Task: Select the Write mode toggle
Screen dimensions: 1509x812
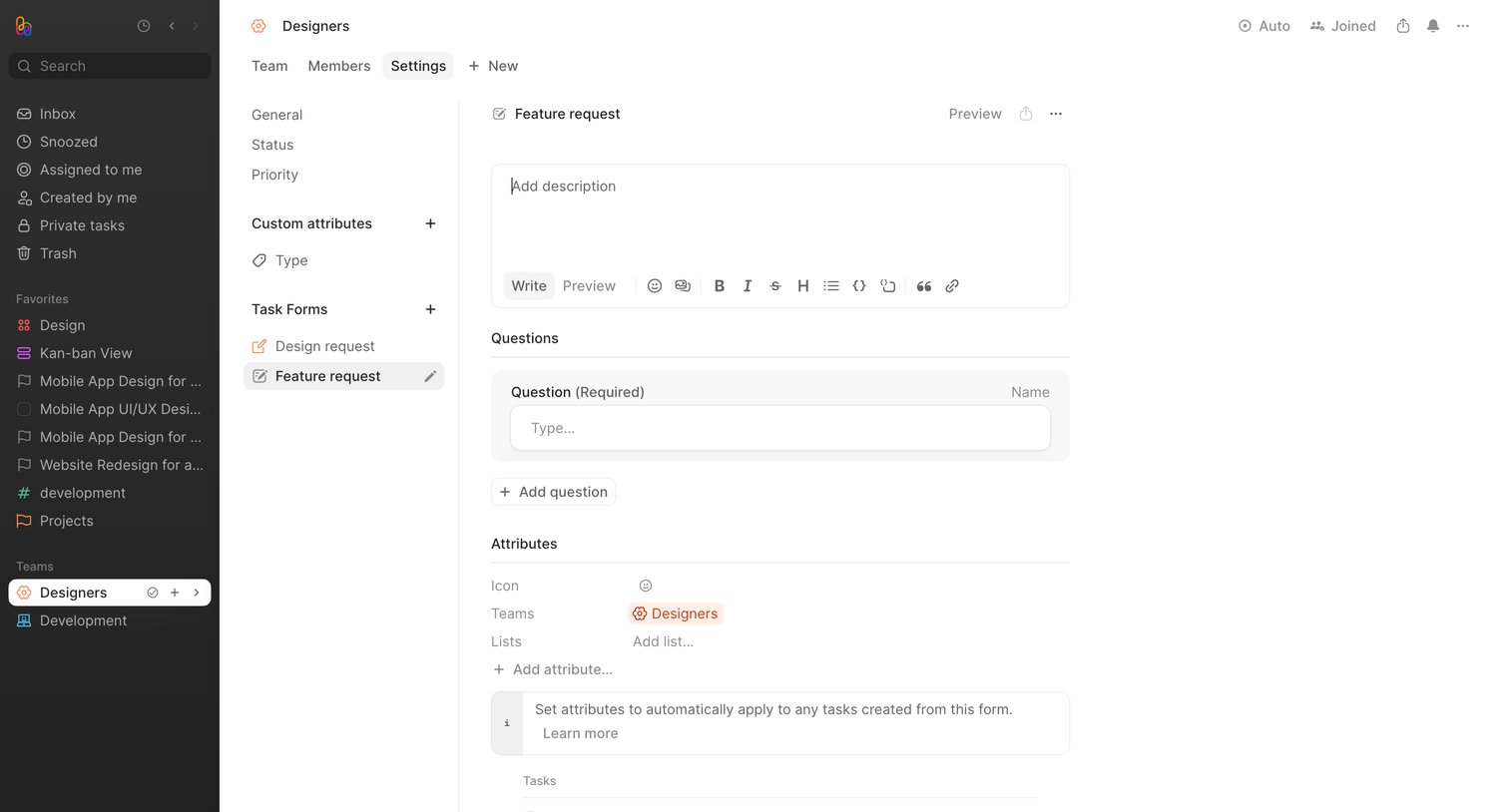Action: click(529, 286)
